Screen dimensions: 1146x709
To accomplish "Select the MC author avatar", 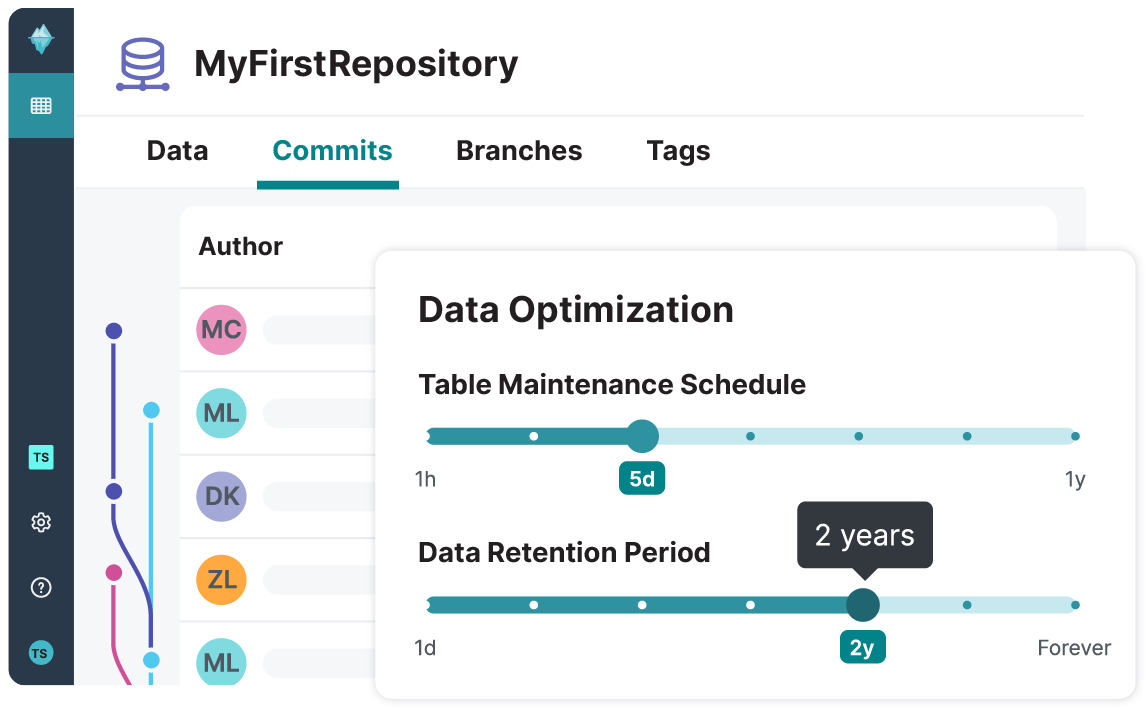I will (x=221, y=330).
